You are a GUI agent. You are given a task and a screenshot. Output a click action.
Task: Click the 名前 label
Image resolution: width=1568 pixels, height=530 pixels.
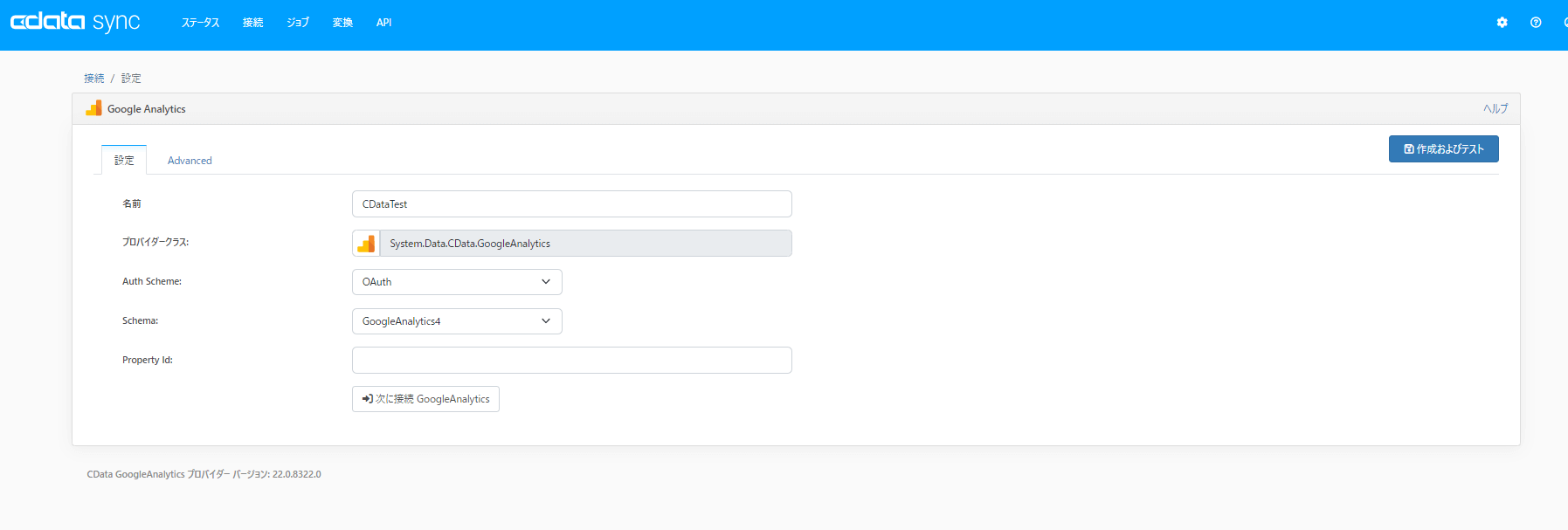coord(132,203)
